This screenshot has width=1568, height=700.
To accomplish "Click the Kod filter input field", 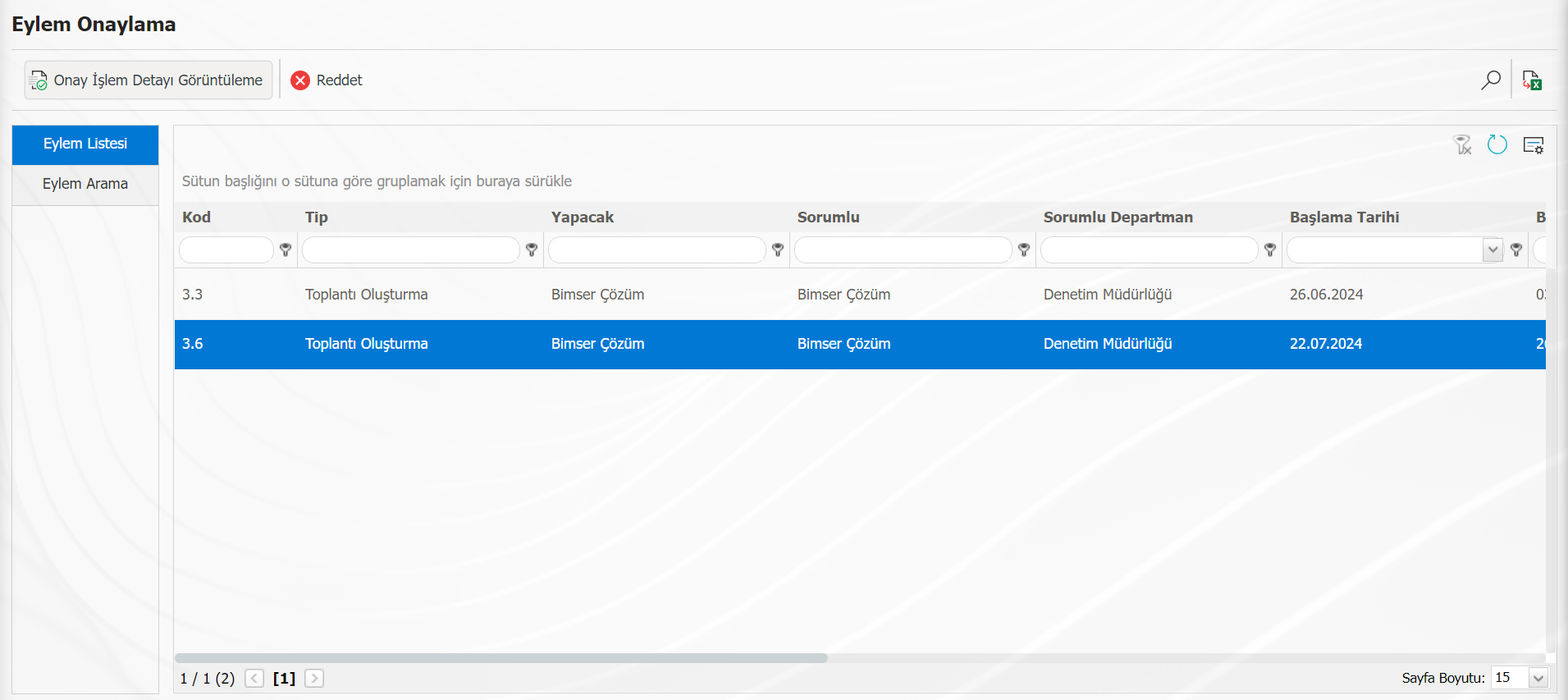I will point(226,249).
